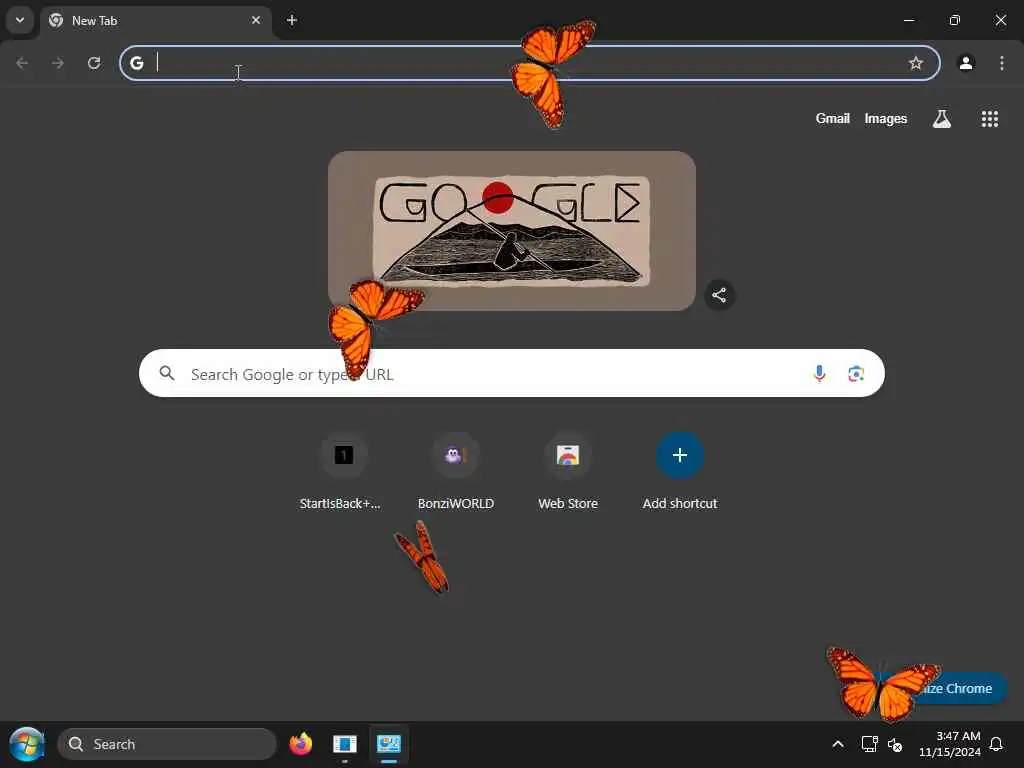Viewport: 1024px width, 768px height.
Task: Share the Google Doodle
Action: pos(719,295)
